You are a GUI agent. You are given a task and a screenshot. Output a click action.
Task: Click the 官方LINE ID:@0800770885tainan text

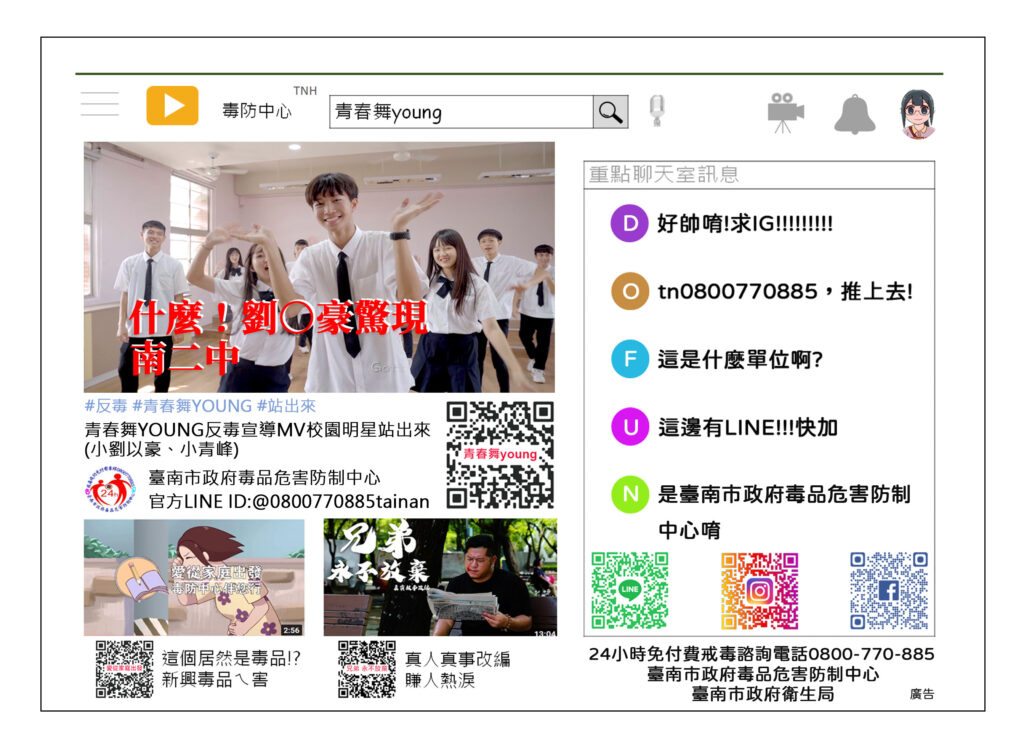tap(289, 501)
